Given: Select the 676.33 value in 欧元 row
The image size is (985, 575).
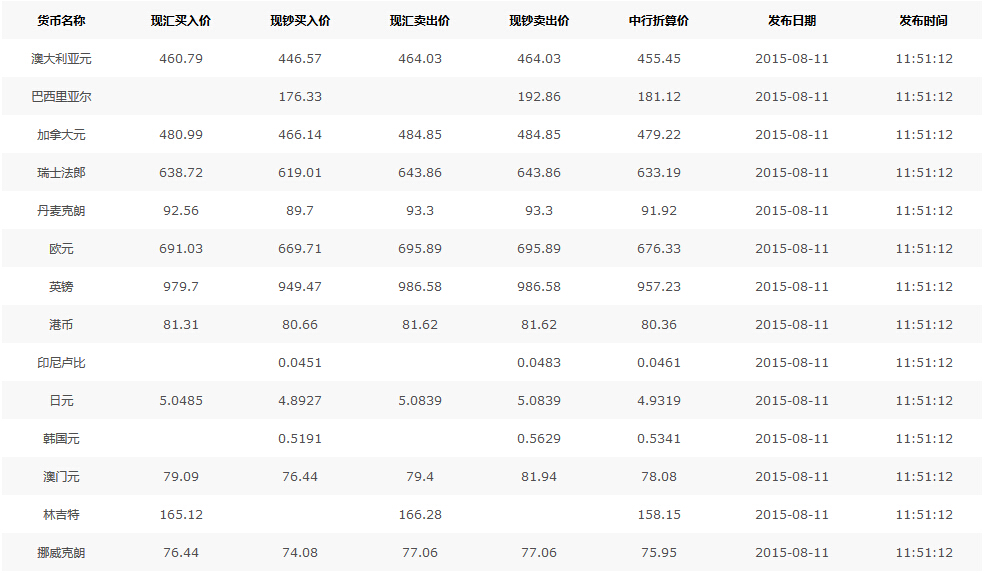Looking at the screenshot, I should pos(659,249).
